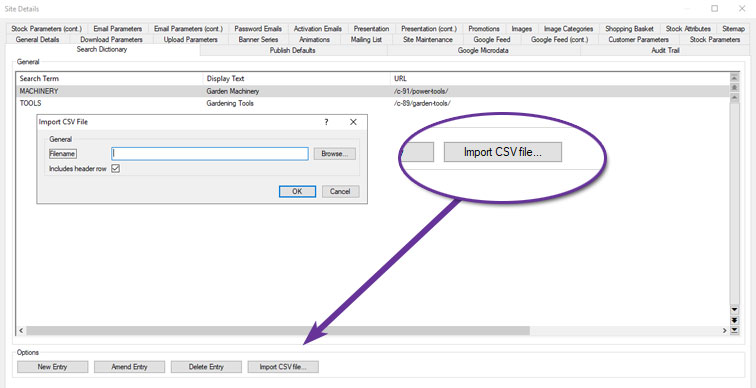Open the Google Feed tab

pyautogui.click(x=492, y=40)
